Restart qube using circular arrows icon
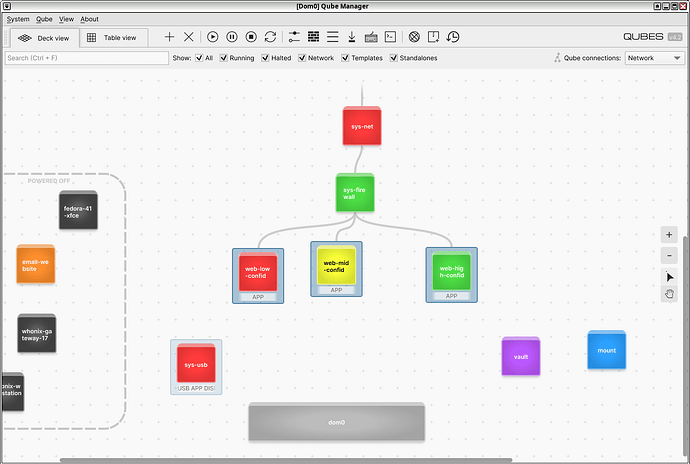Viewport: 690px width, 464px height. [x=270, y=37]
